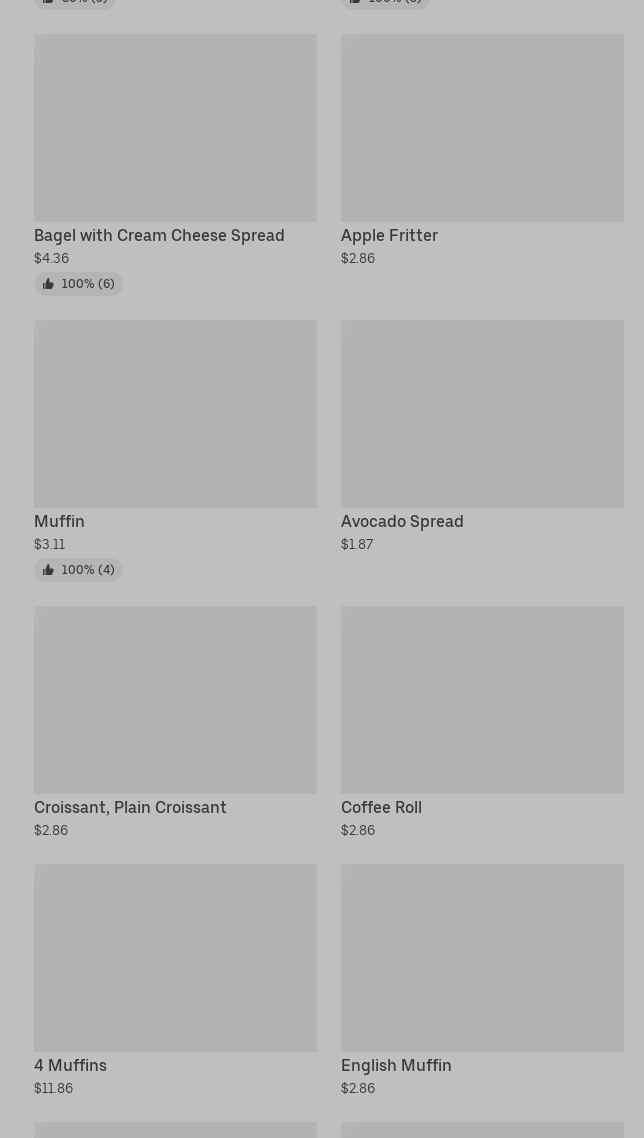
Task: Select the 4 Muffins image
Action: pos(175,958)
